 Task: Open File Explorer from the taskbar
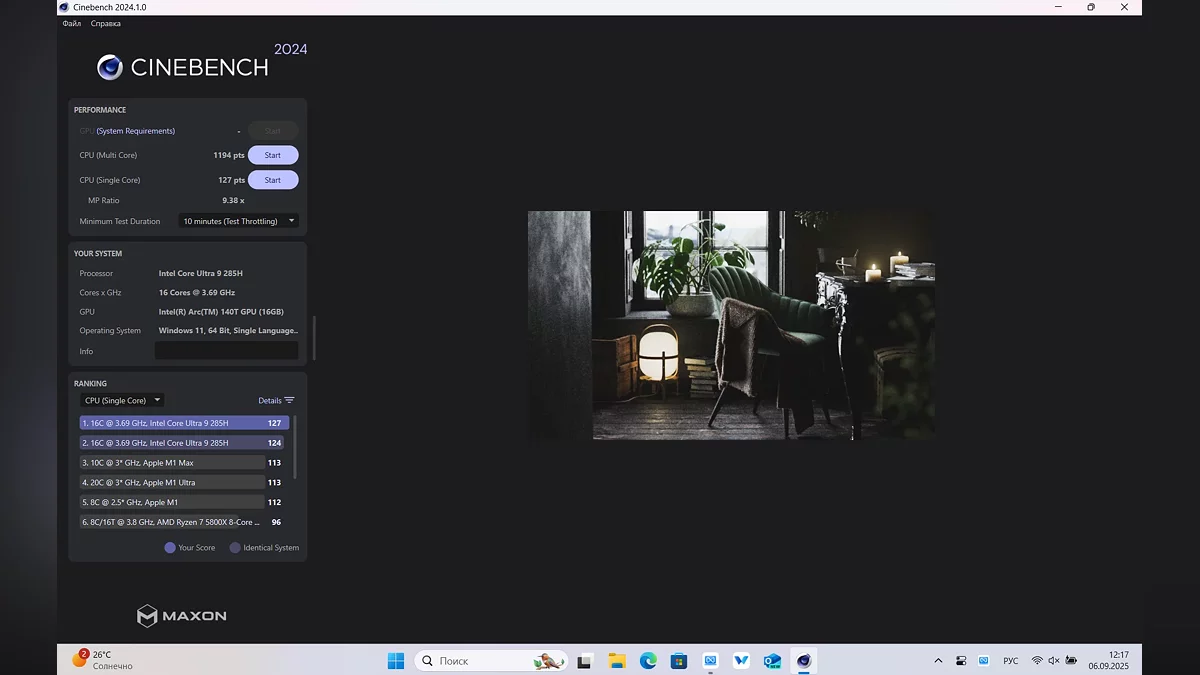pyautogui.click(x=617, y=661)
